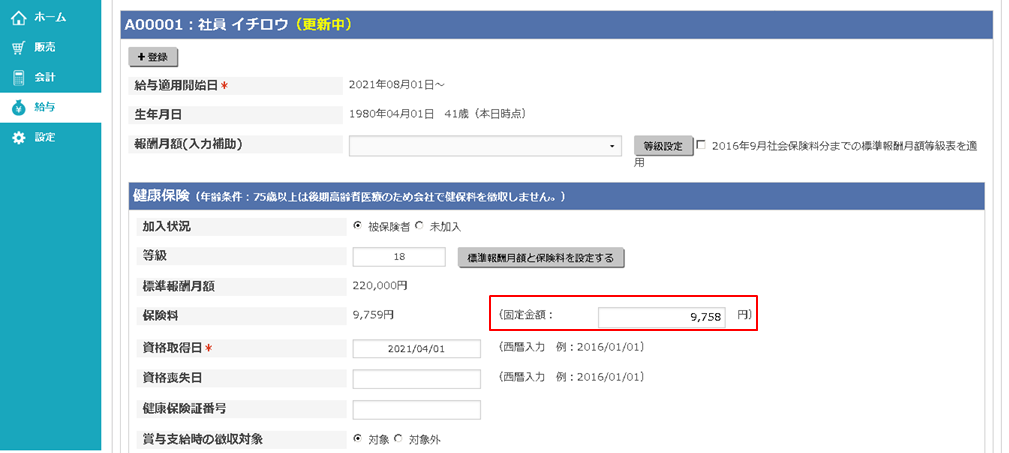Click the 固定金額 amount field
Image resolution: width=1009 pixels, height=453 pixels.
click(x=661, y=317)
